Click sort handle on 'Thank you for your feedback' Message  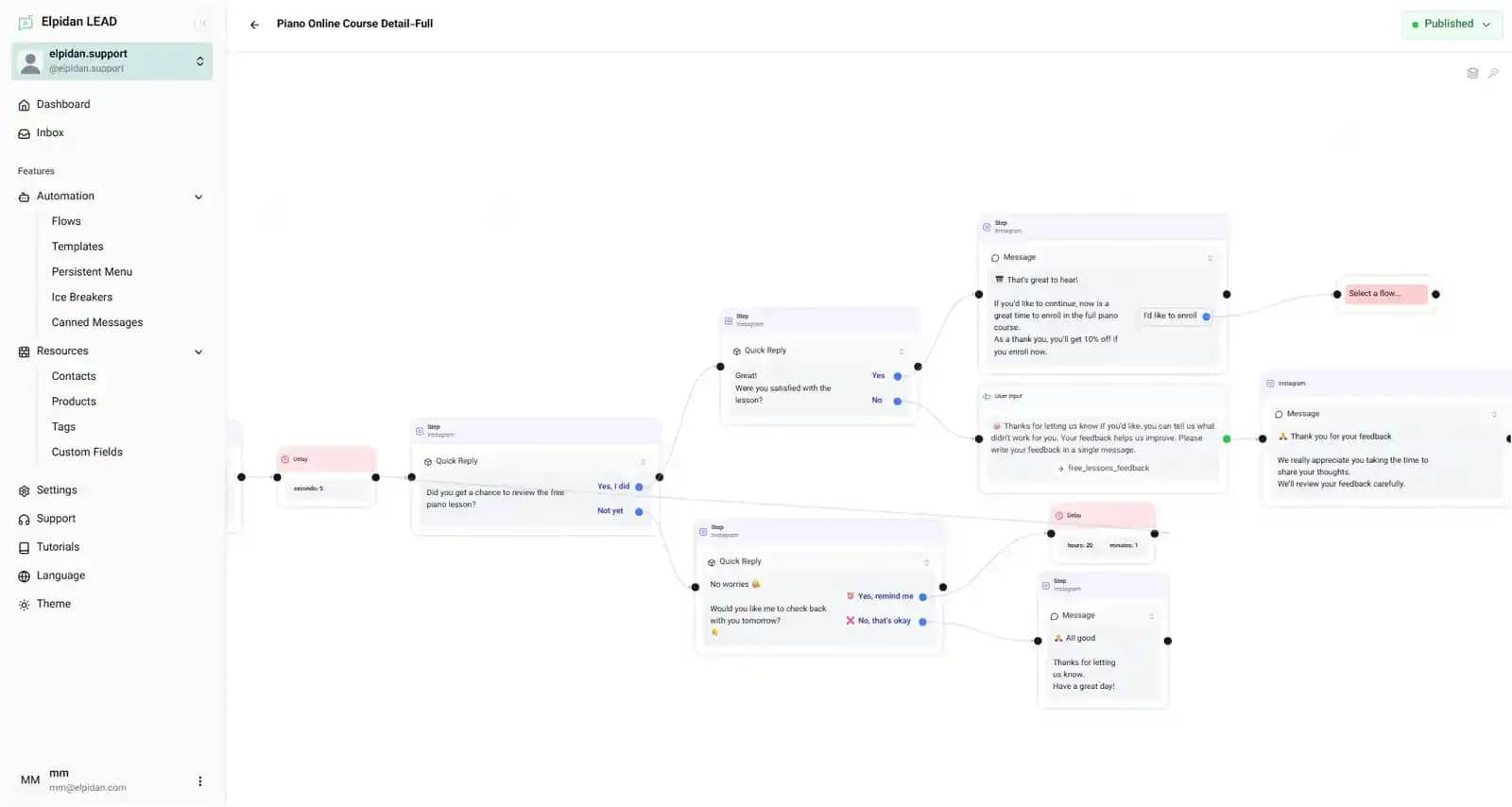pyautogui.click(x=1494, y=415)
